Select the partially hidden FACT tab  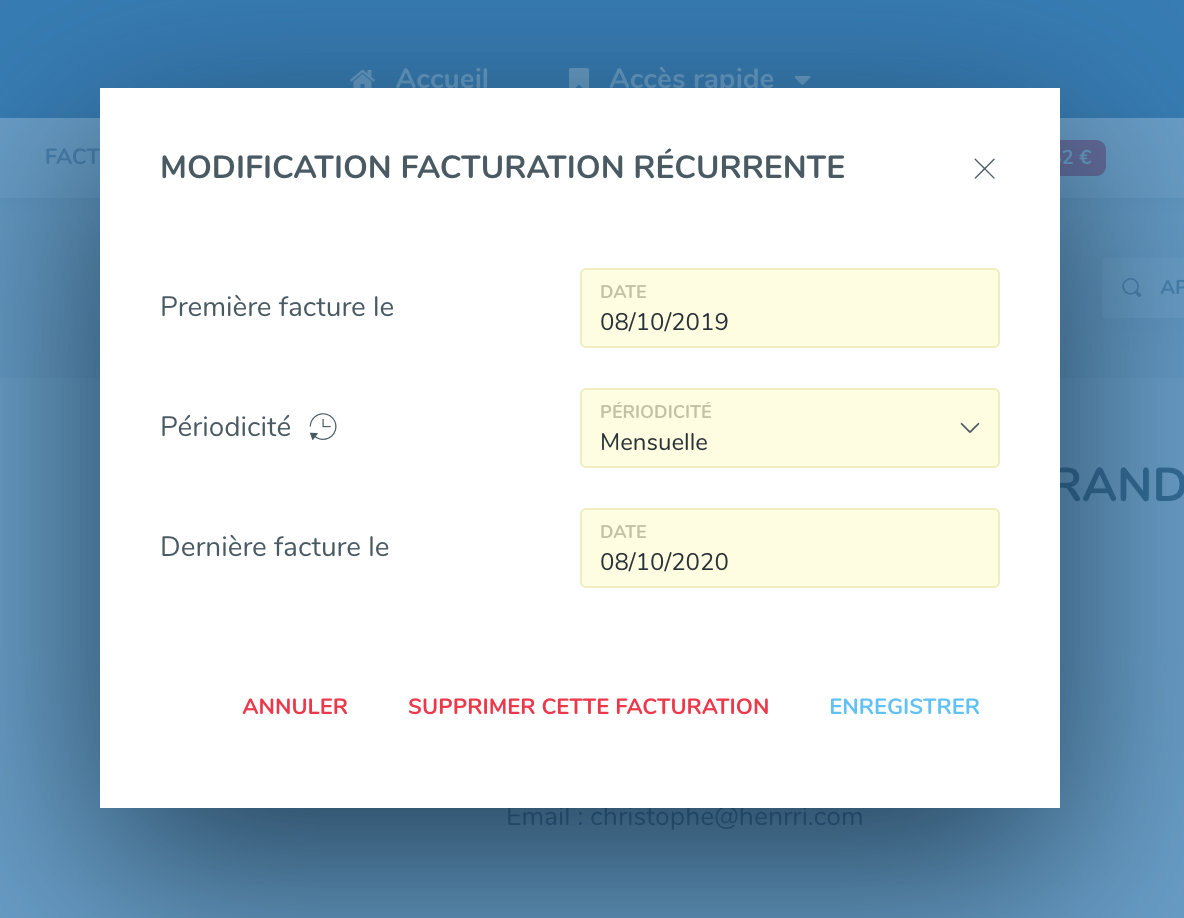[x=72, y=157]
